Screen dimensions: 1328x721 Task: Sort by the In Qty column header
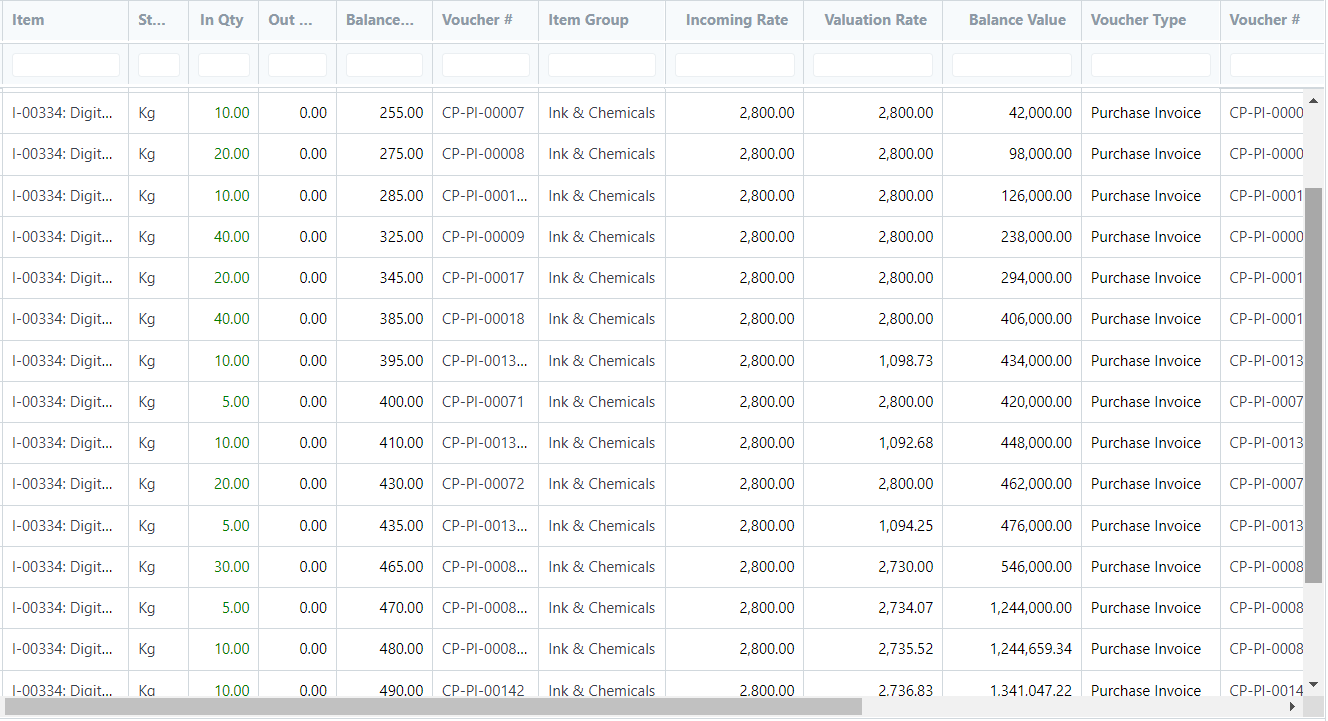click(x=222, y=20)
